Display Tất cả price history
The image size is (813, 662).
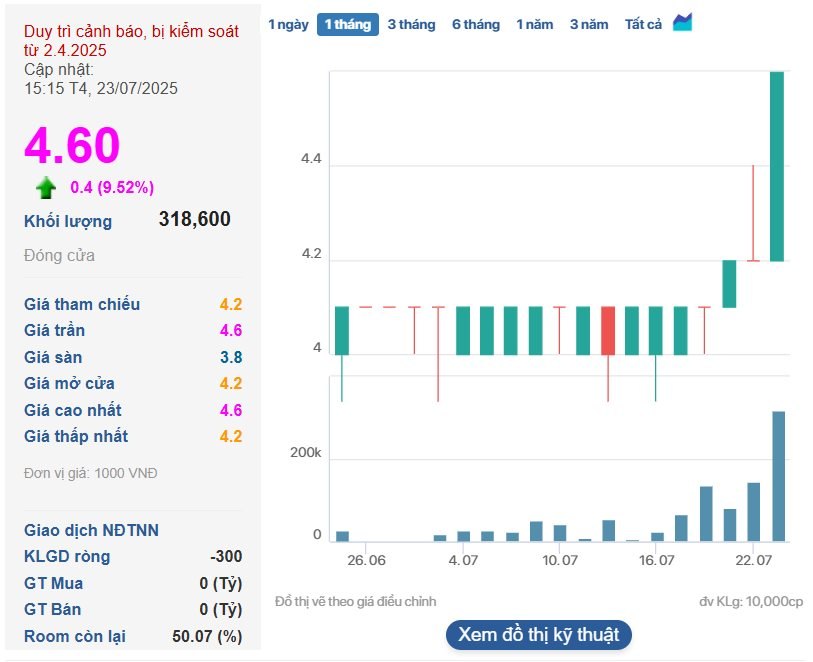(x=643, y=25)
